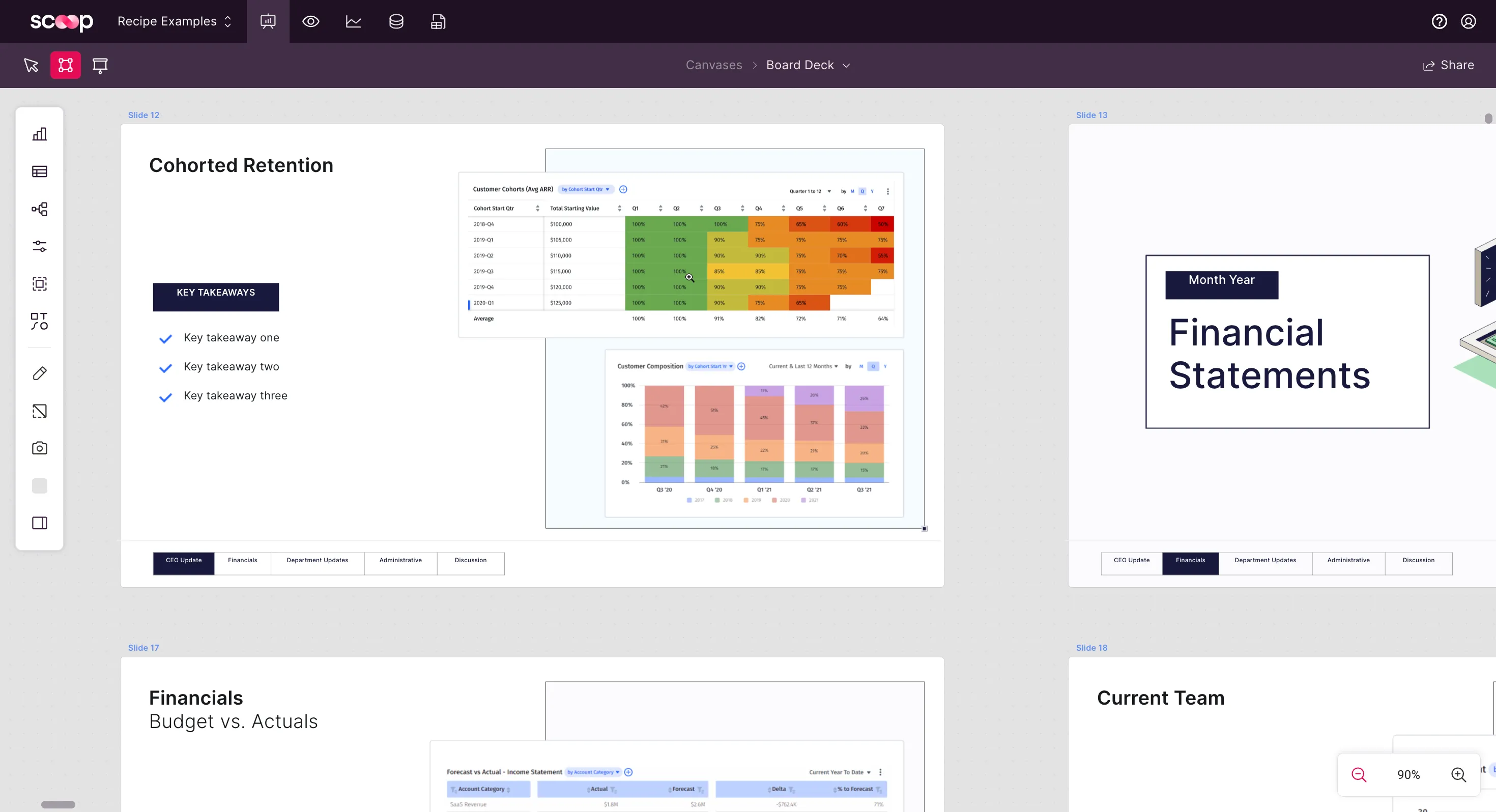Open the shapes and text tool
This screenshot has height=812, width=1496.
(40, 321)
